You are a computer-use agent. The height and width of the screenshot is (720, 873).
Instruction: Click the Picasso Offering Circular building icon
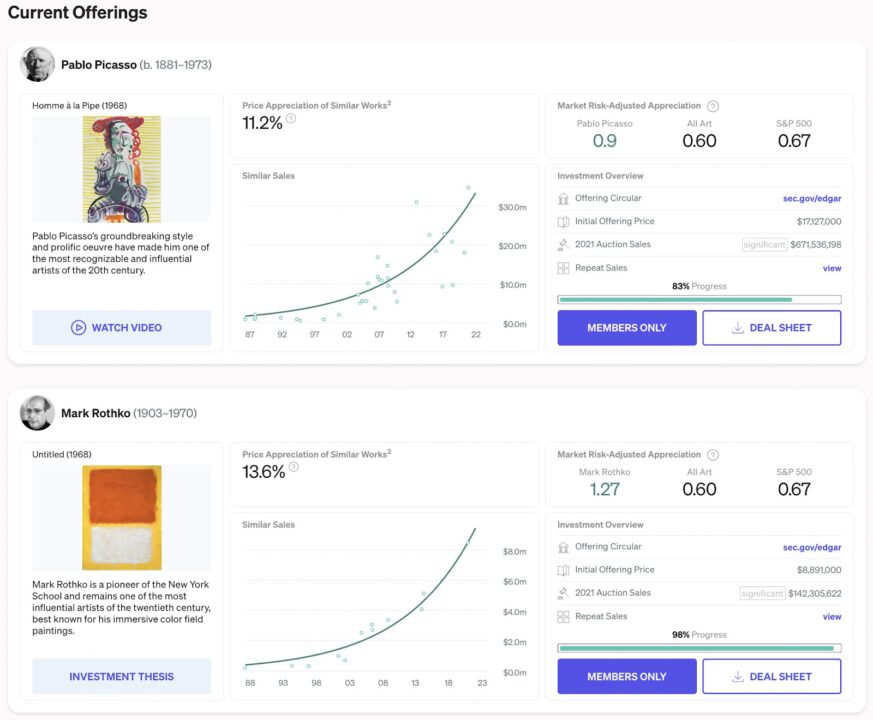coord(563,198)
